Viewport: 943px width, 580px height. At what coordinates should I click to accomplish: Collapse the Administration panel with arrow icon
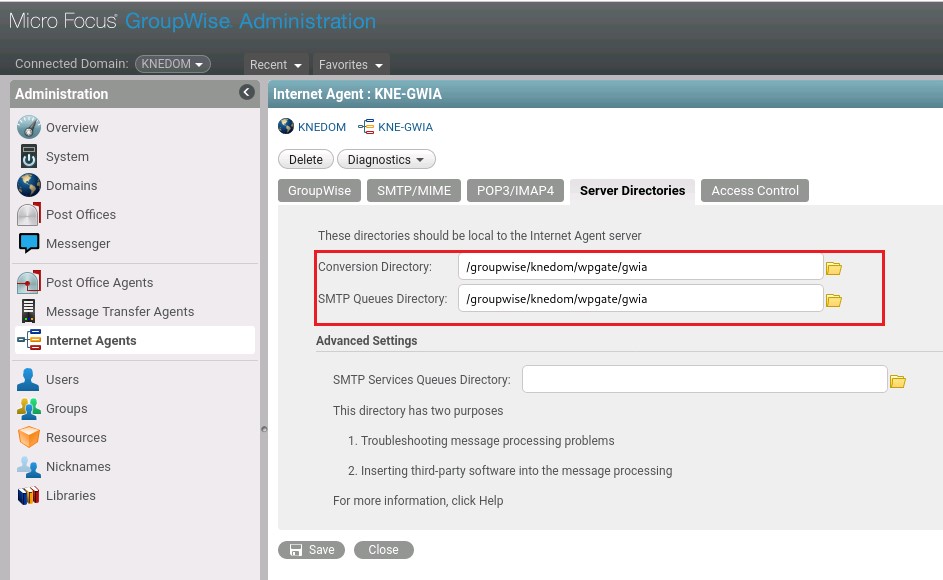(247, 92)
